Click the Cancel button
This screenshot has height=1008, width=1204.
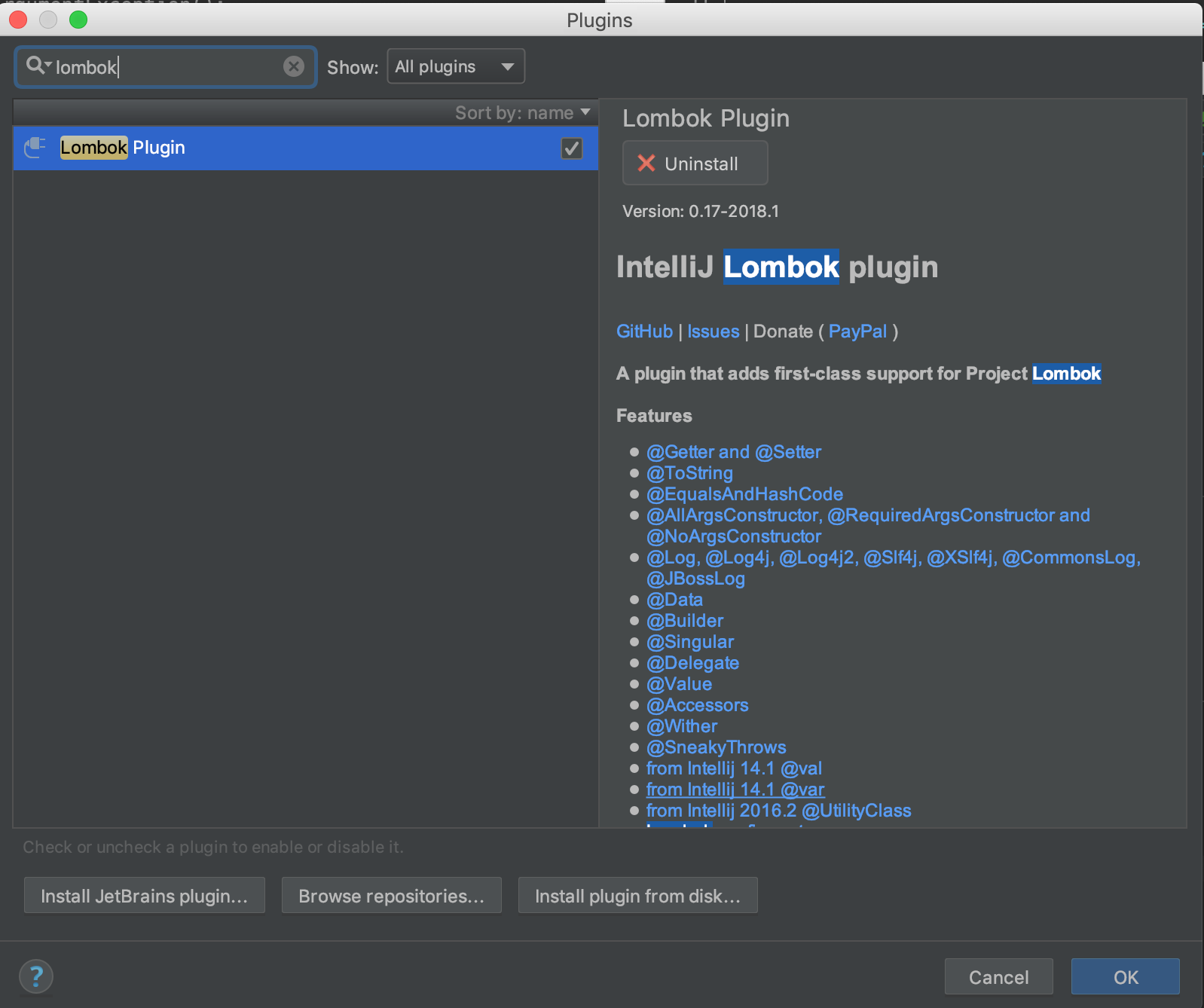(998, 977)
